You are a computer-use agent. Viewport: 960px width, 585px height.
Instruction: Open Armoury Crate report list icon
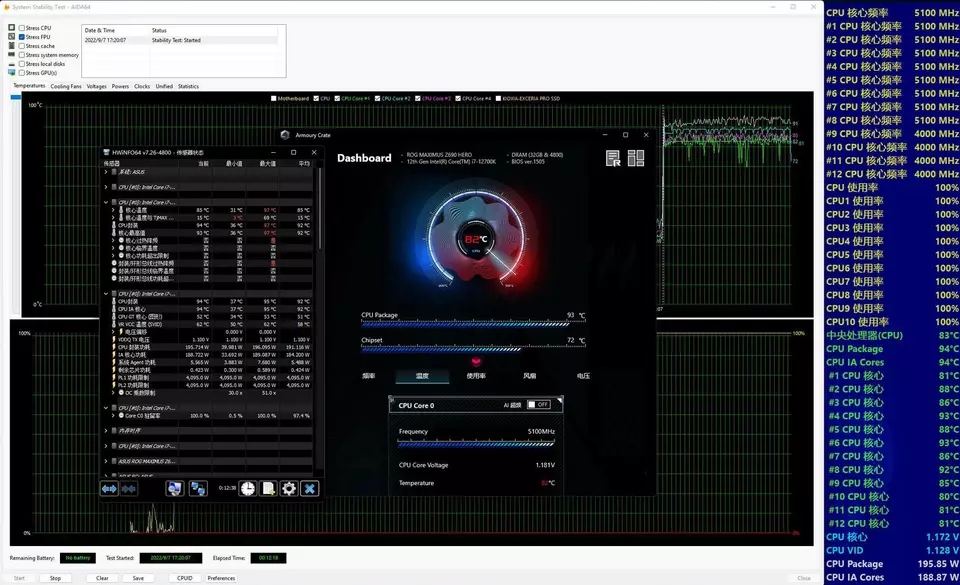[613, 158]
